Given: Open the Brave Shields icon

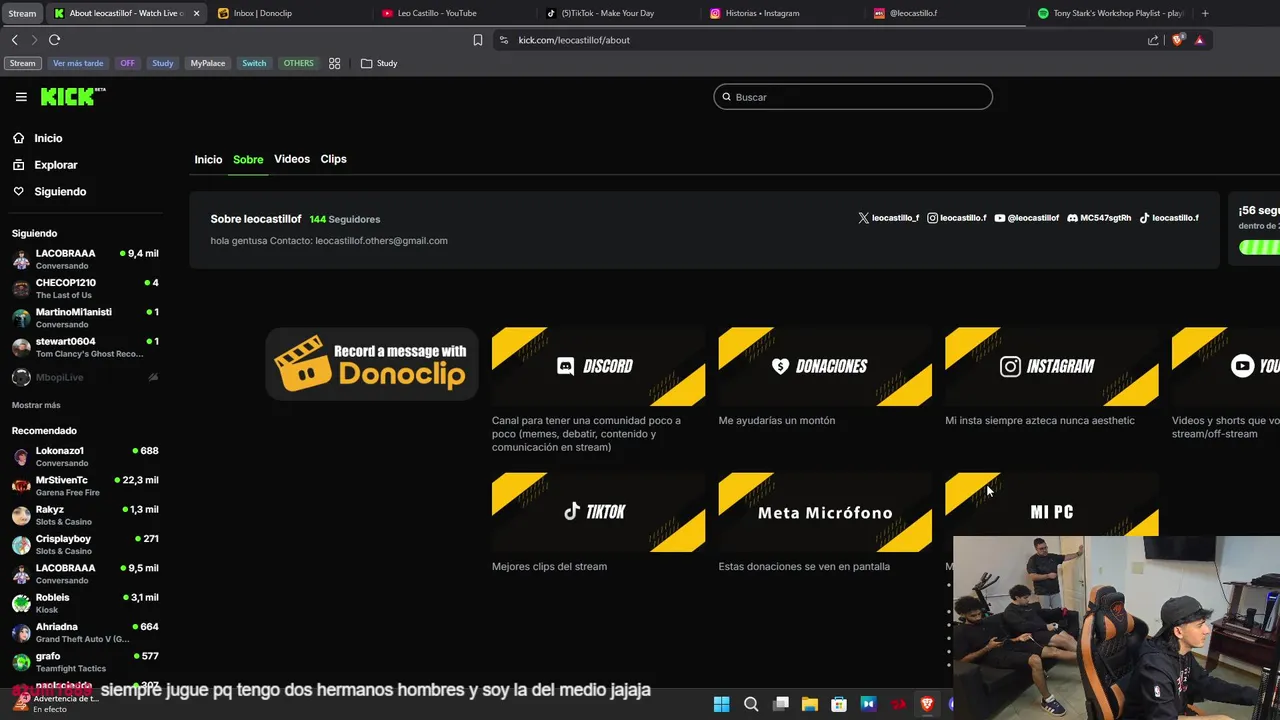Looking at the screenshot, I should (x=1177, y=40).
